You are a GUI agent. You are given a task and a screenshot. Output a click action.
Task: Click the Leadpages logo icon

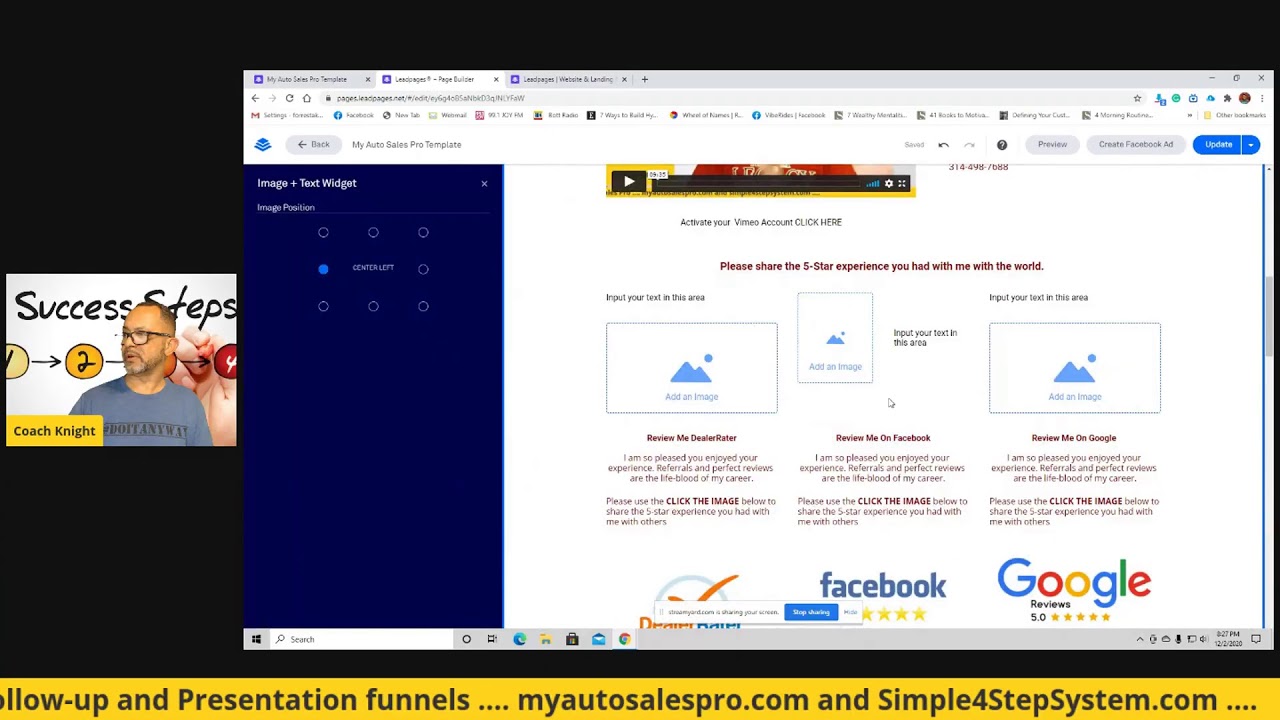(263, 144)
